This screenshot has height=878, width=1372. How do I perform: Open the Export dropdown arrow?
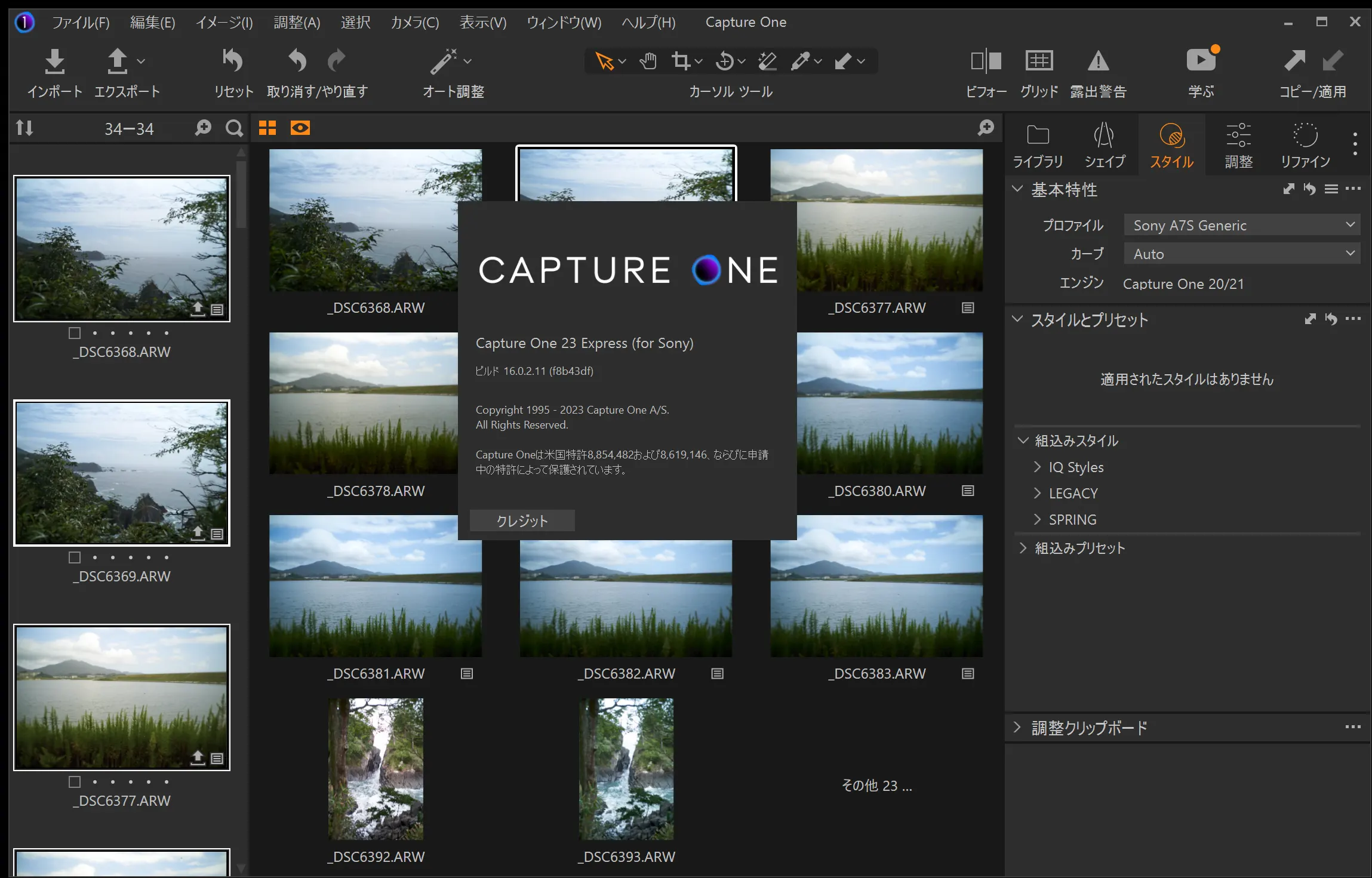141,61
